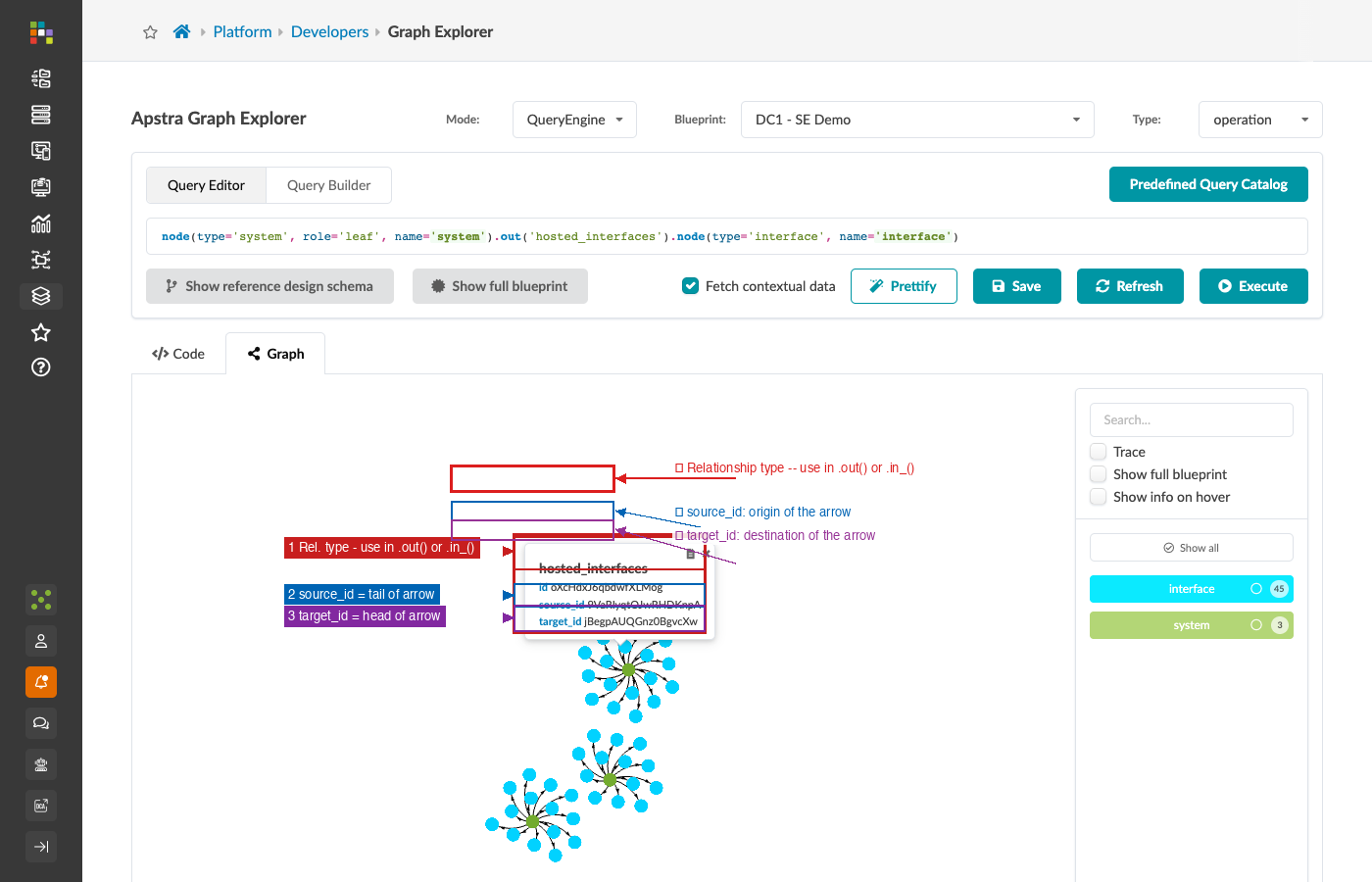The height and width of the screenshot is (882, 1372).
Task: Open the help question mark icon
Action: 41,367
